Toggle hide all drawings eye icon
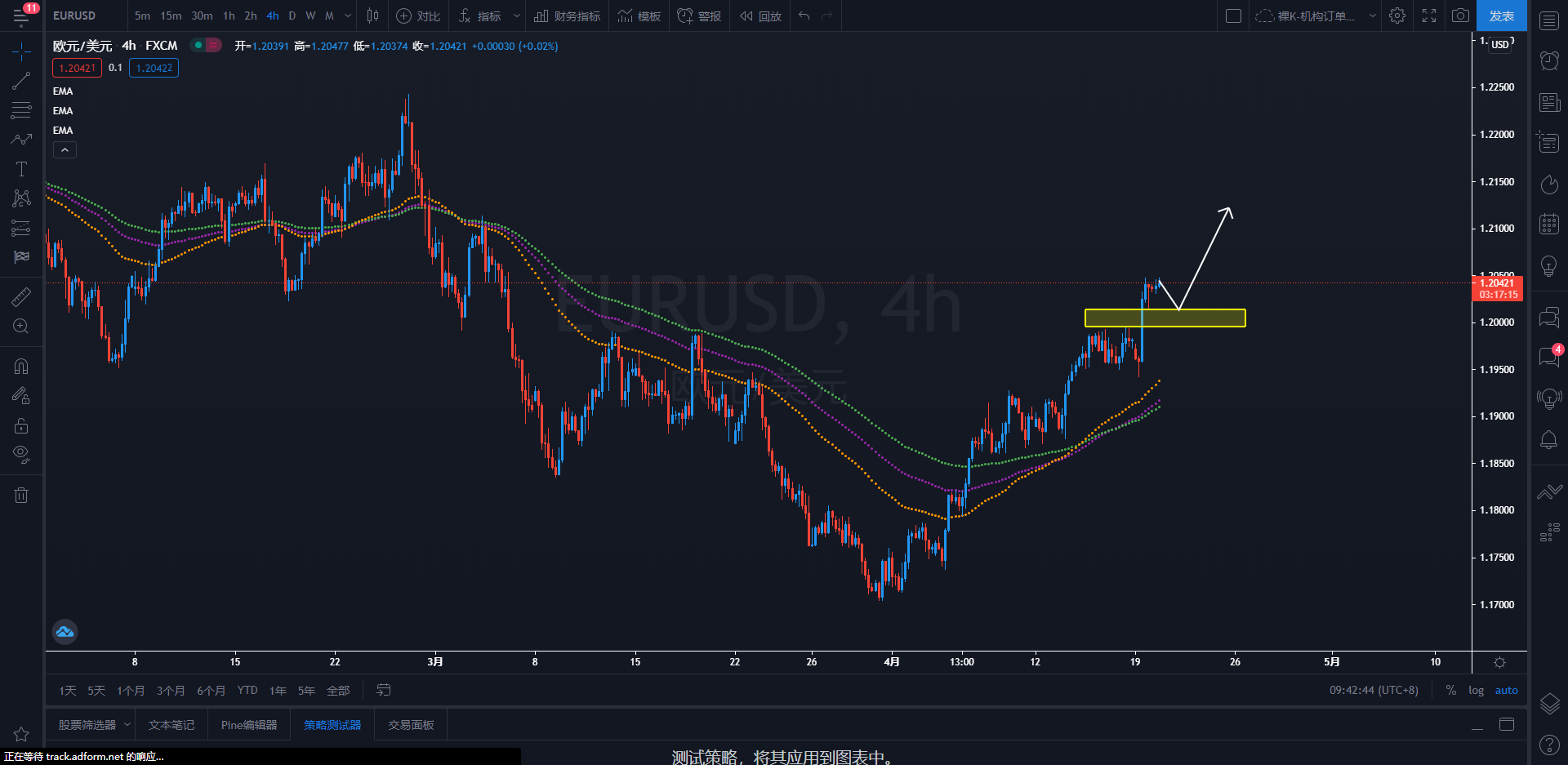This screenshot has height=765, width=1568. 21,454
